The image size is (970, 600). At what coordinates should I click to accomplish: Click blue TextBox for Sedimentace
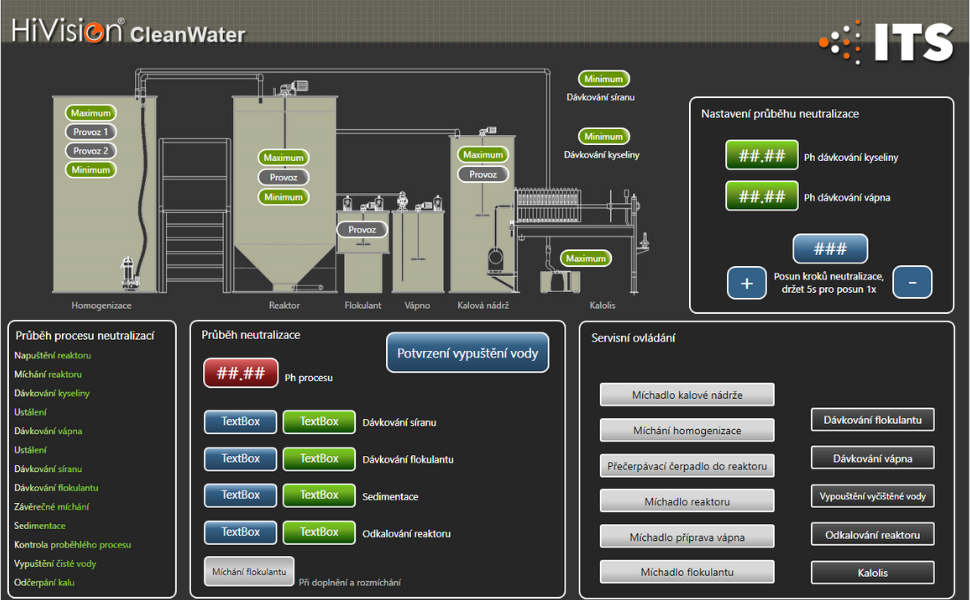point(241,495)
